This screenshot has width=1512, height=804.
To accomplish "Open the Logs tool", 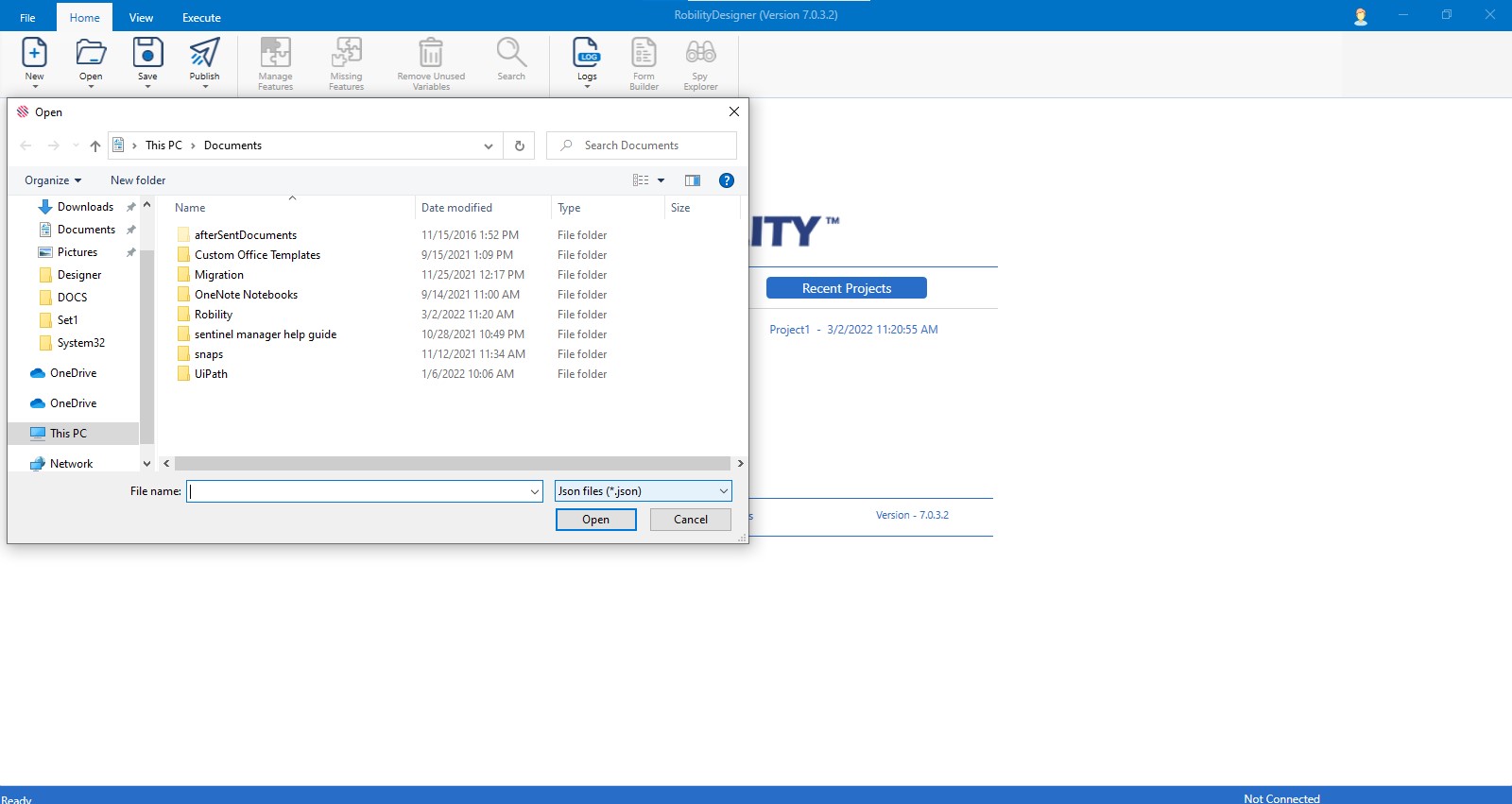I will coord(587,54).
